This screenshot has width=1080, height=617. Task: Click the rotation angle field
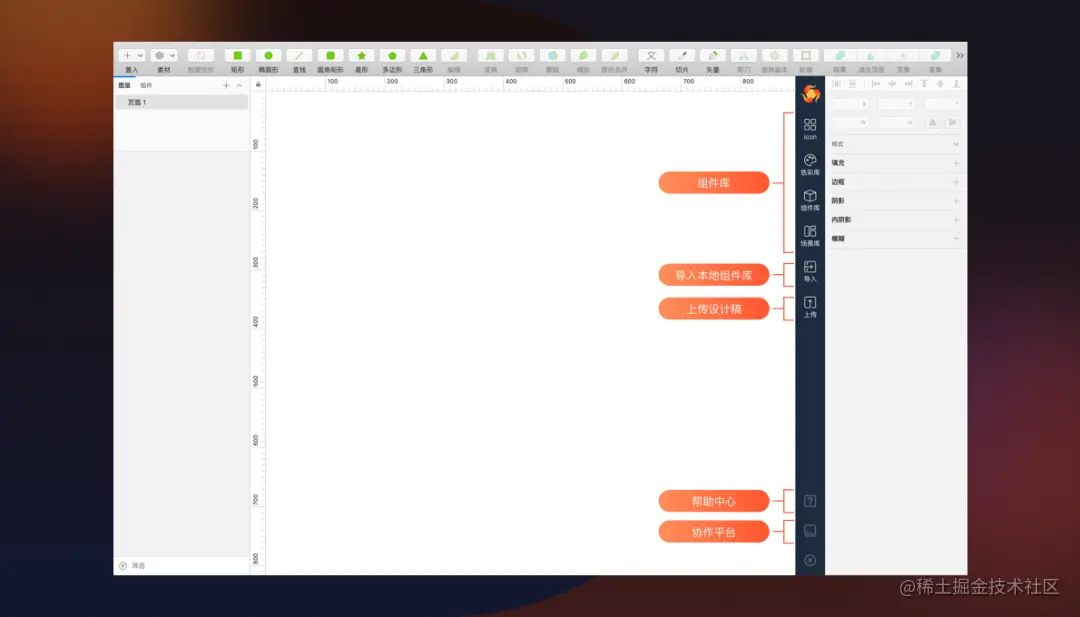(x=942, y=104)
